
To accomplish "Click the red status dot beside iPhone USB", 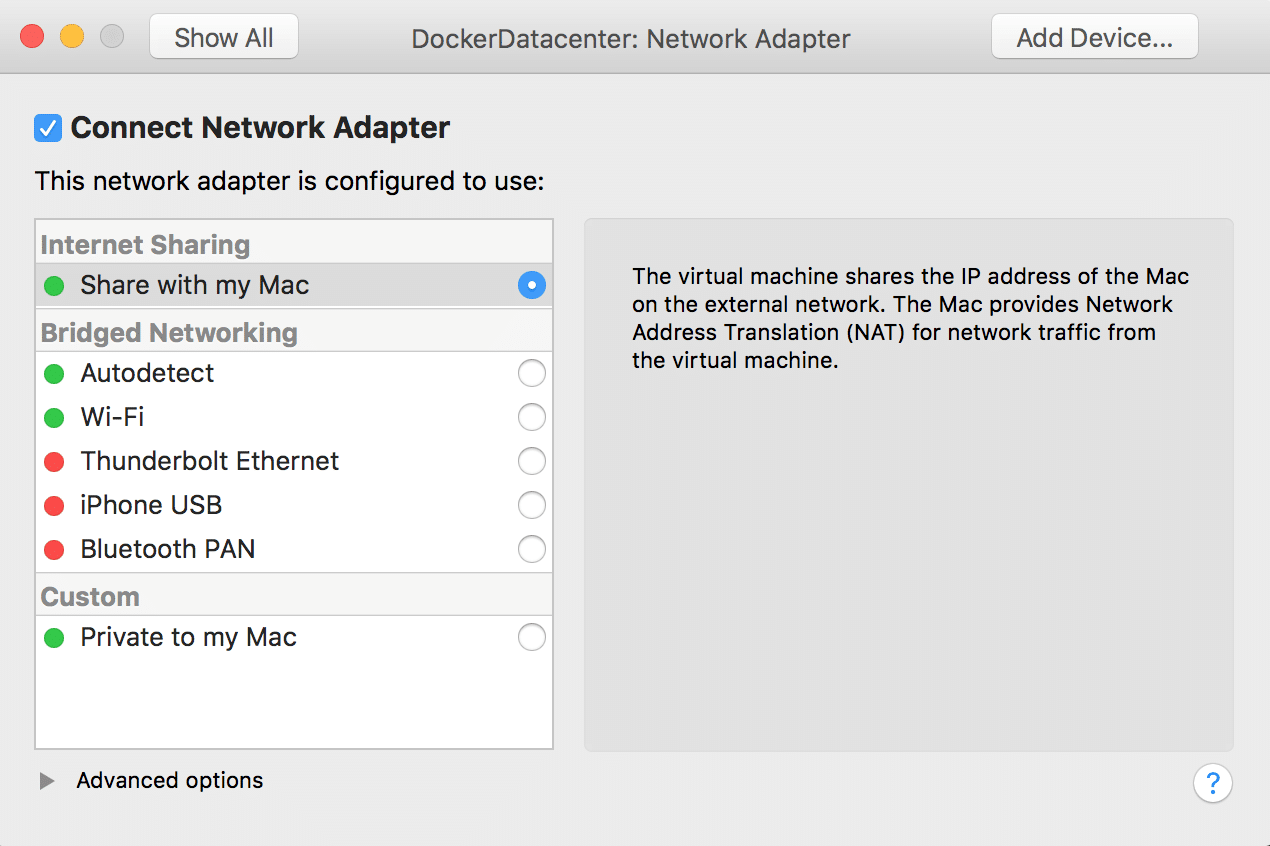I will point(55,506).
